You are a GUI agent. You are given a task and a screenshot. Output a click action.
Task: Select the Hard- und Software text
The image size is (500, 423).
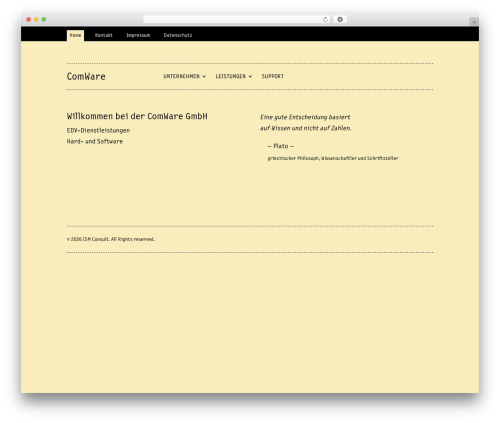[95, 141]
